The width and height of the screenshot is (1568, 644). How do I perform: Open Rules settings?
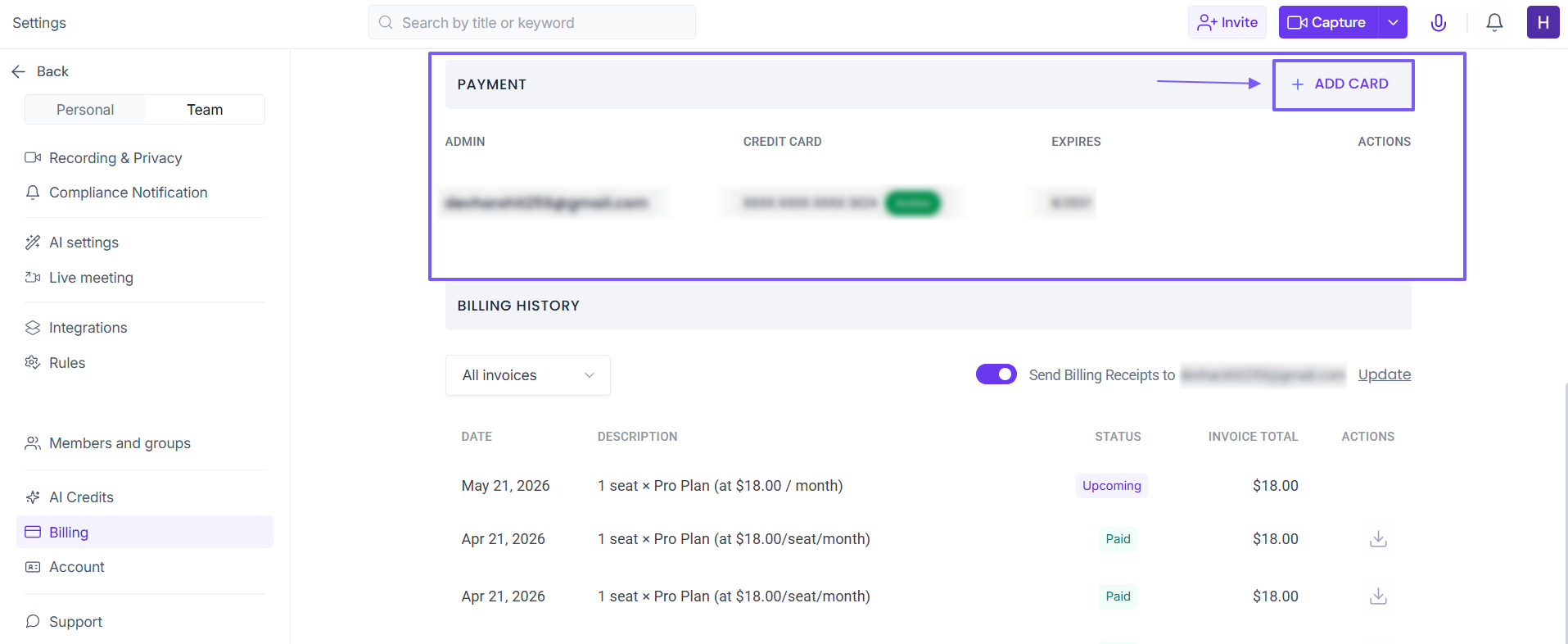point(55,363)
